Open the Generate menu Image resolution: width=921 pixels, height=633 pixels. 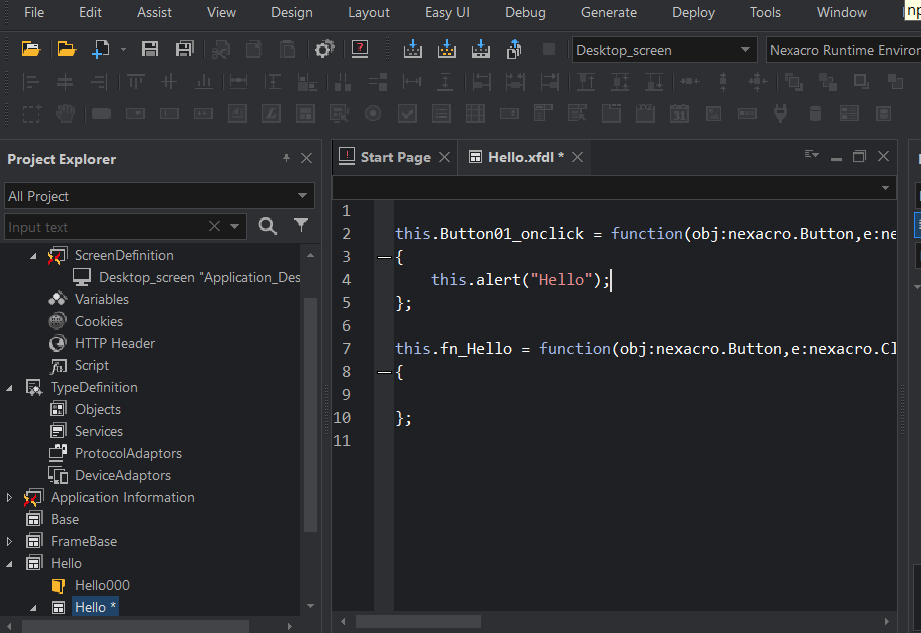click(x=609, y=12)
